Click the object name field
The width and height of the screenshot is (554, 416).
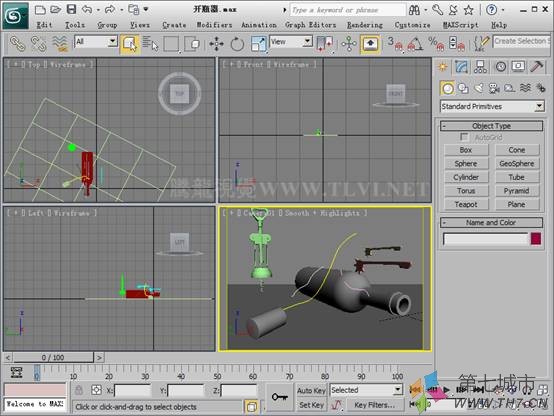(x=486, y=239)
